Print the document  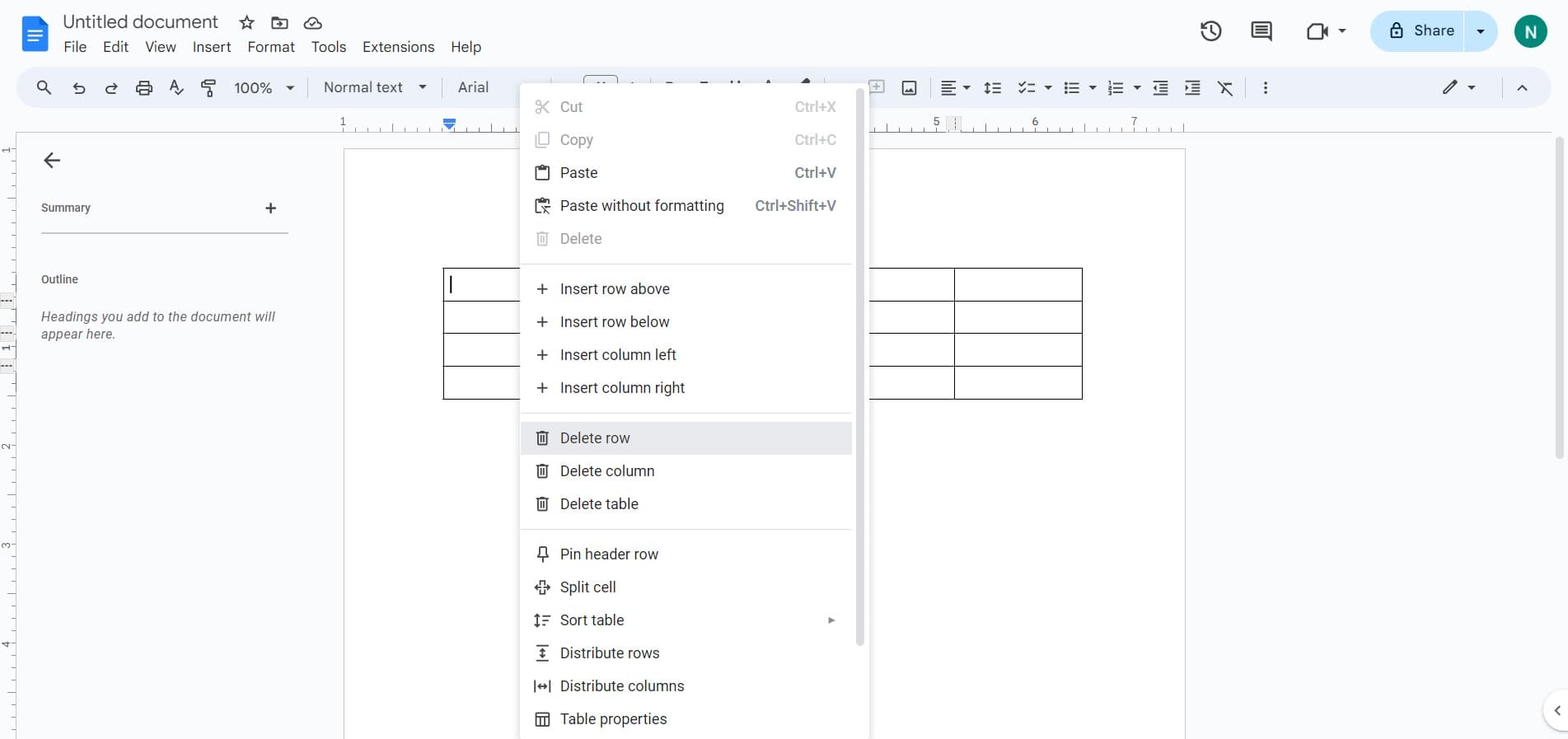point(144,88)
